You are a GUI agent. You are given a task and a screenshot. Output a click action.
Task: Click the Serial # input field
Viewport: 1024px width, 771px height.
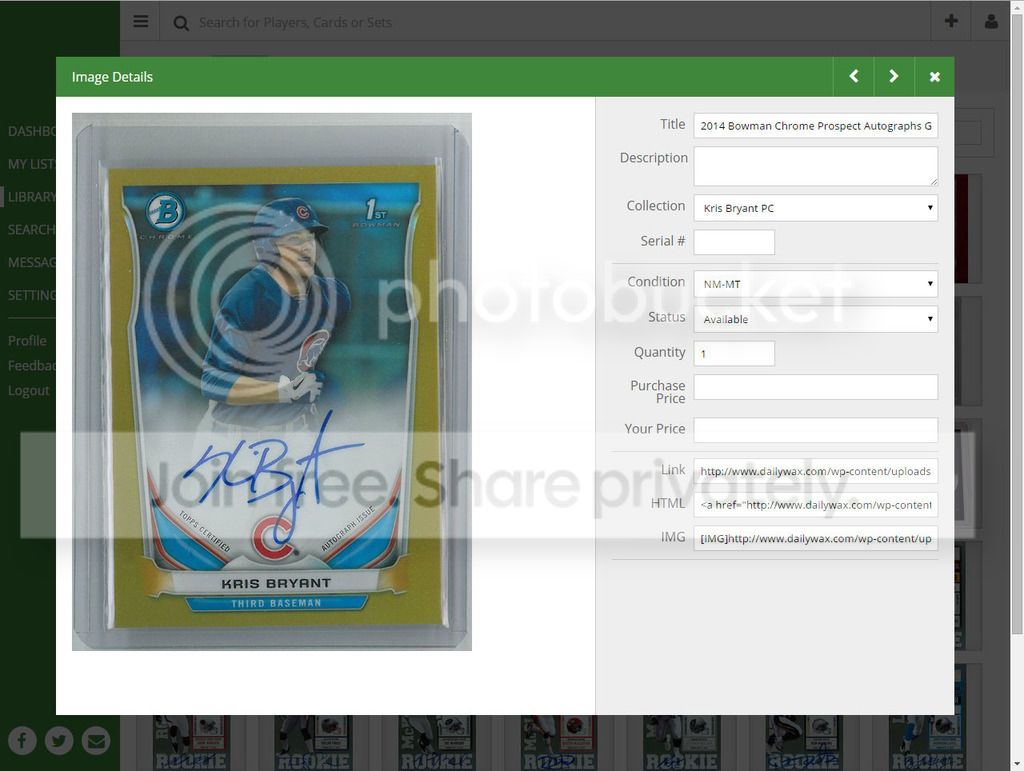click(734, 242)
